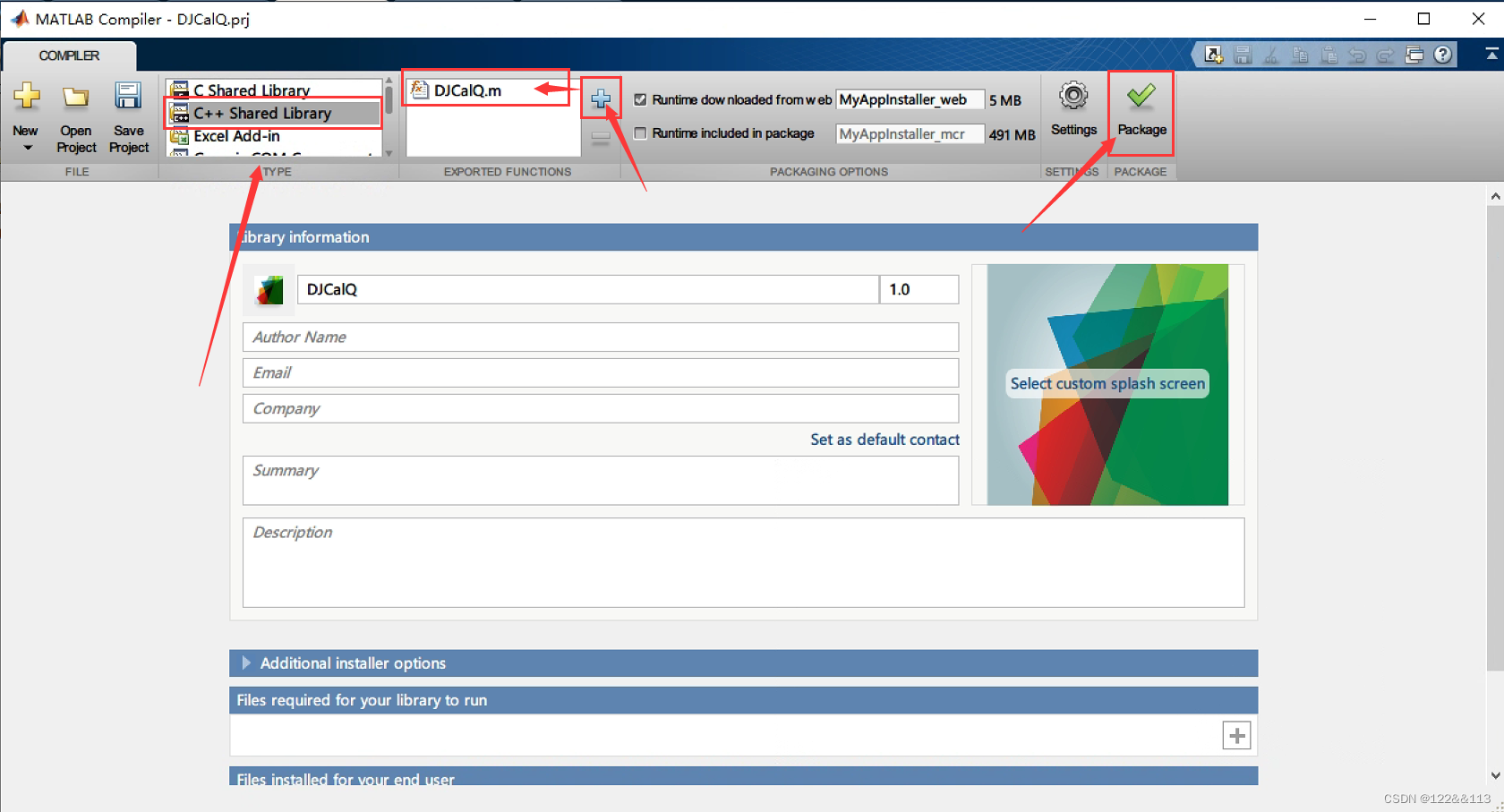Select C++ Shared Library type
Image resolution: width=1504 pixels, height=812 pixels.
coord(275,114)
